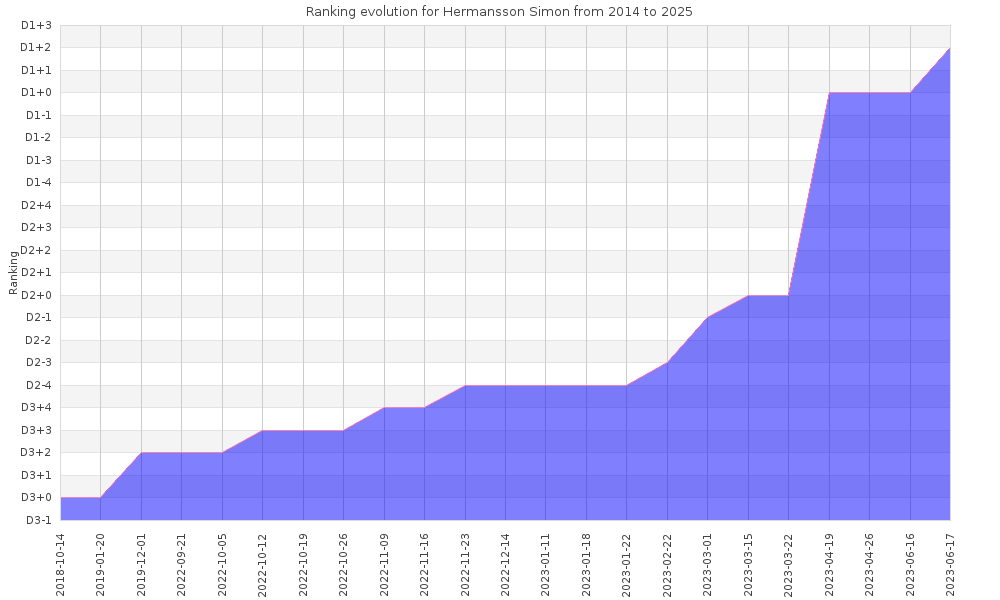This screenshot has height=600, width=1000.
Task: Select the D3-1 y-axis tick label
Action: pos(37,520)
